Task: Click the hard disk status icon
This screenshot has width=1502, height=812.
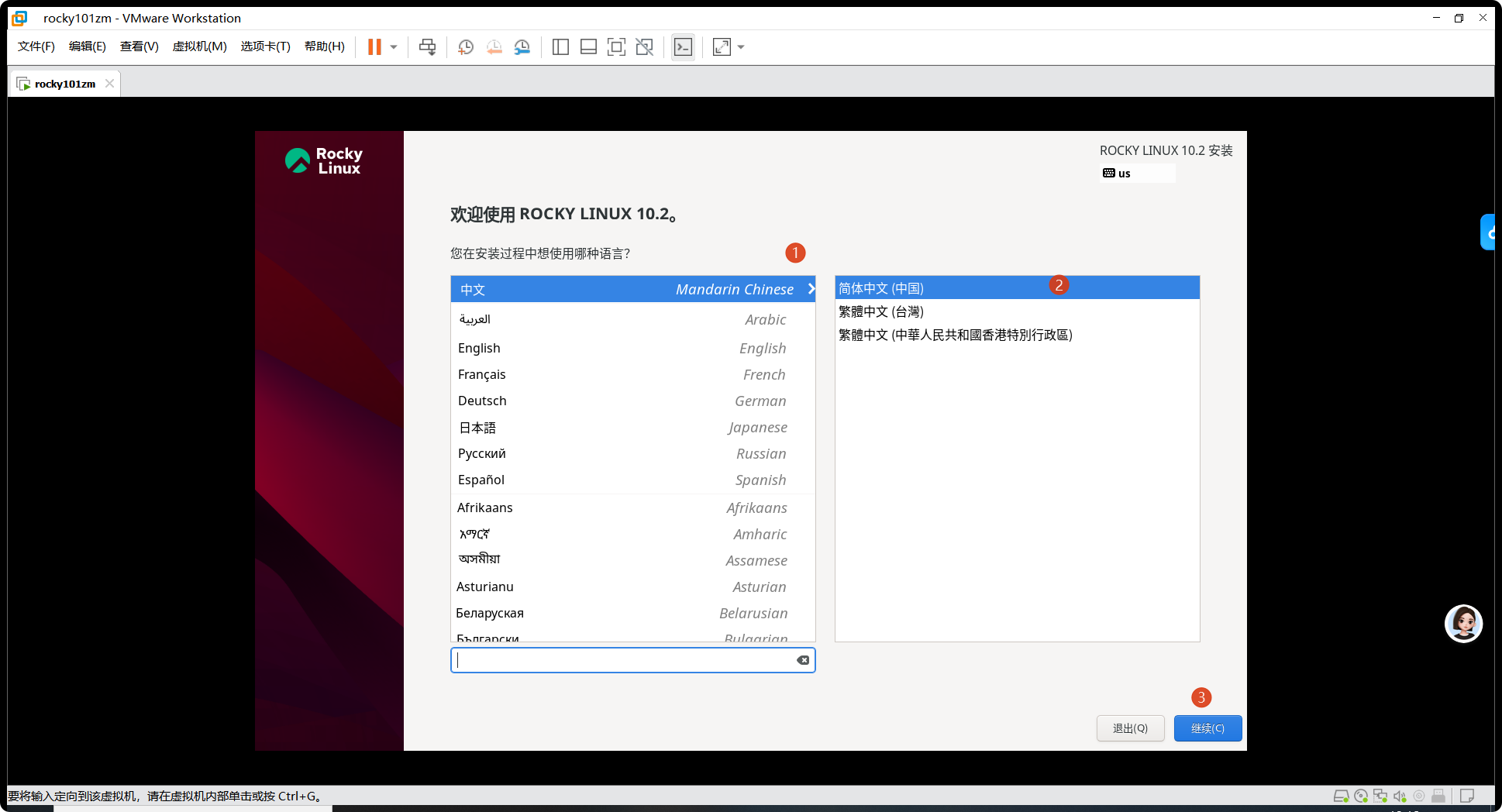Action: tap(1341, 796)
